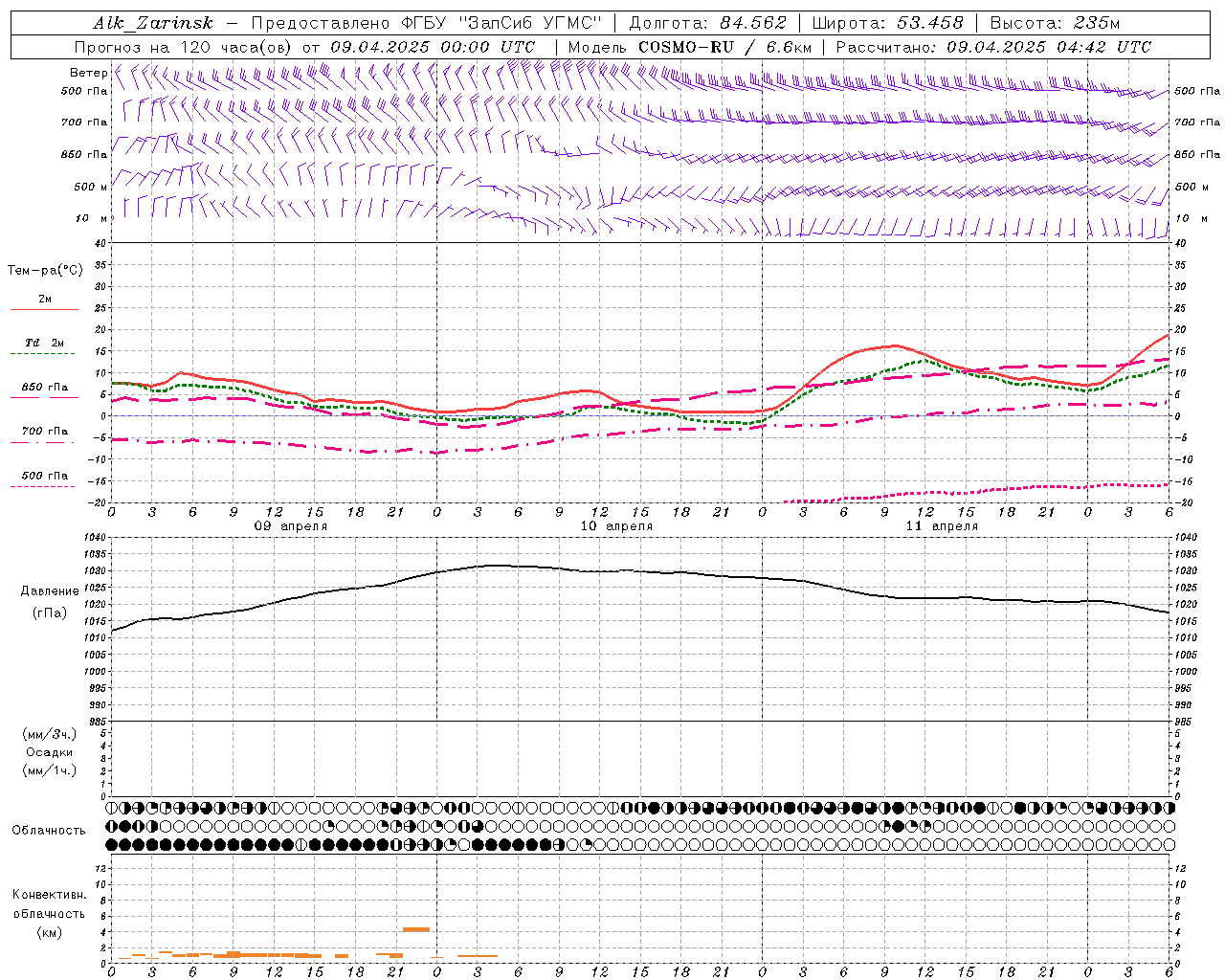Click the '10 апреля' date label
This screenshot has height=980, width=1225.
click(616, 526)
